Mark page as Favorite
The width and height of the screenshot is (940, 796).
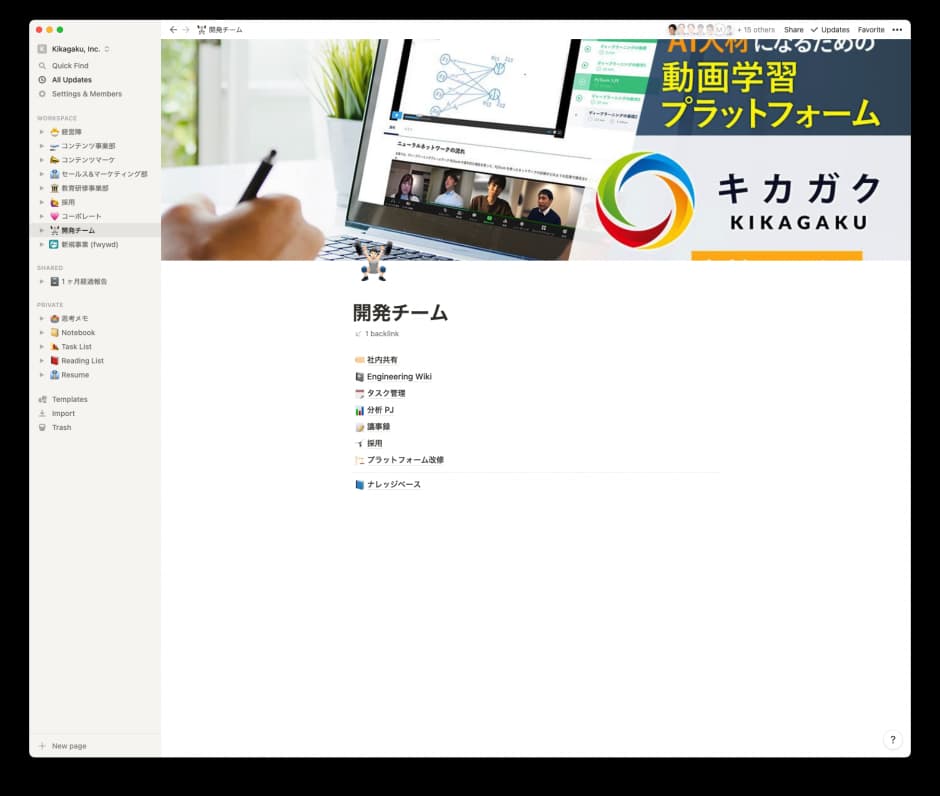[x=871, y=30]
